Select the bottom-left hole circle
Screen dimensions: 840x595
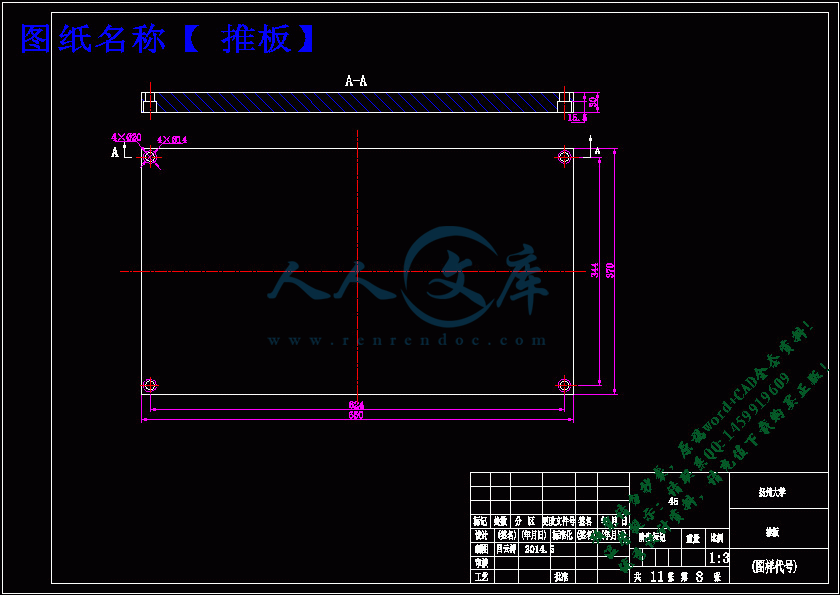point(150,385)
